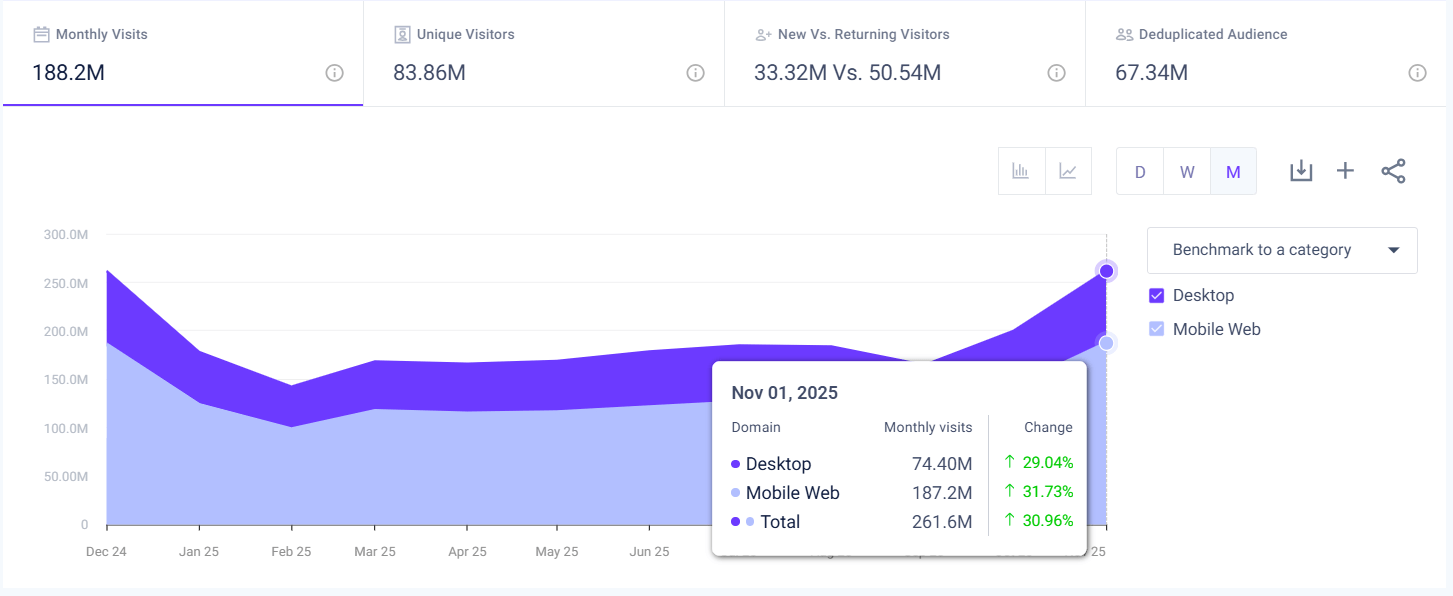Click the download data icon
Image resolution: width=1453 pixels, height=596 pixels.
[1301, 170]
